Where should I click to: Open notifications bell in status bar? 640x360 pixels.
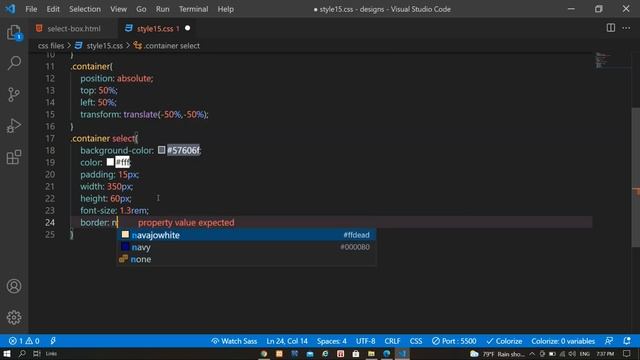[627, 341]
